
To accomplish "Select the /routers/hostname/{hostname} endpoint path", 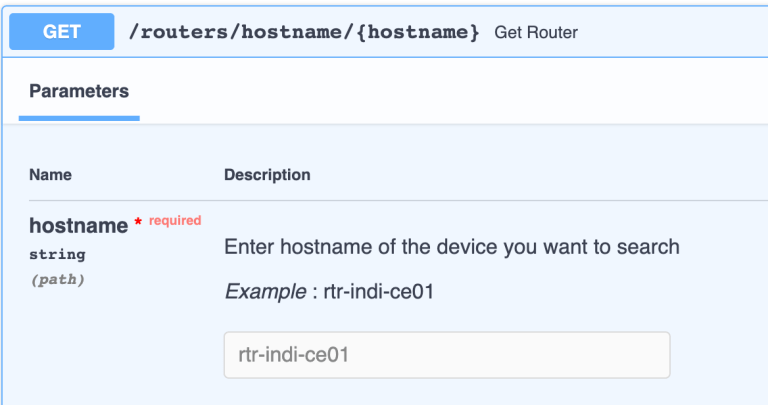I will 304,32.
